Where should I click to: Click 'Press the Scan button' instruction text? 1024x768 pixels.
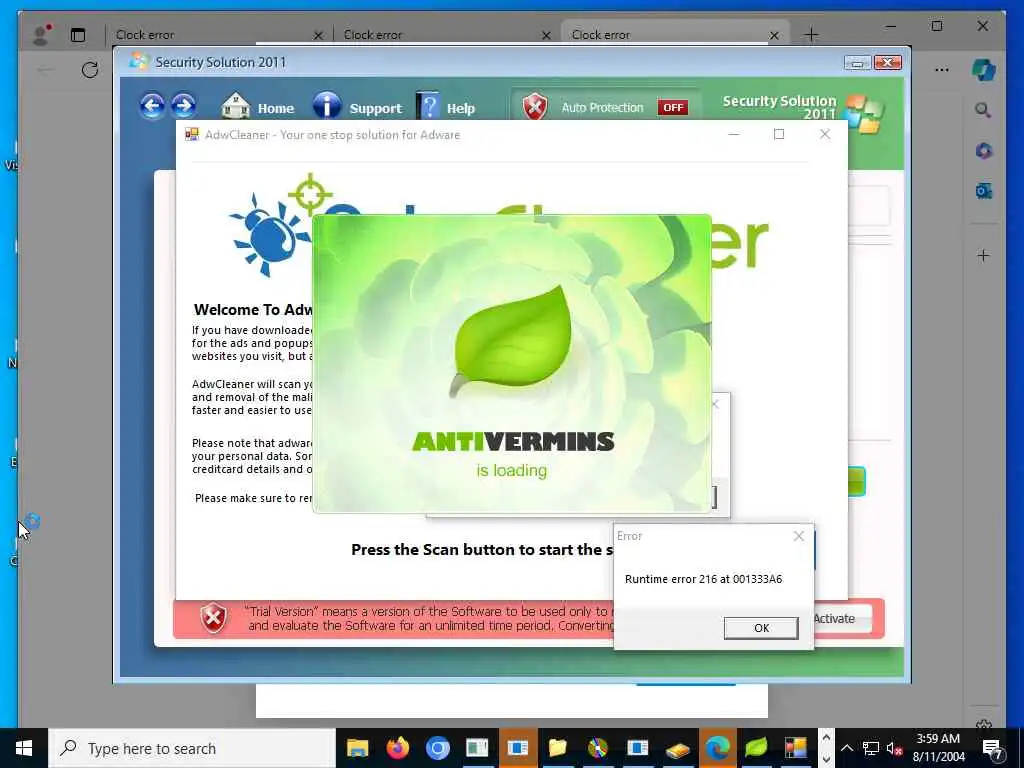click(482, 550)
